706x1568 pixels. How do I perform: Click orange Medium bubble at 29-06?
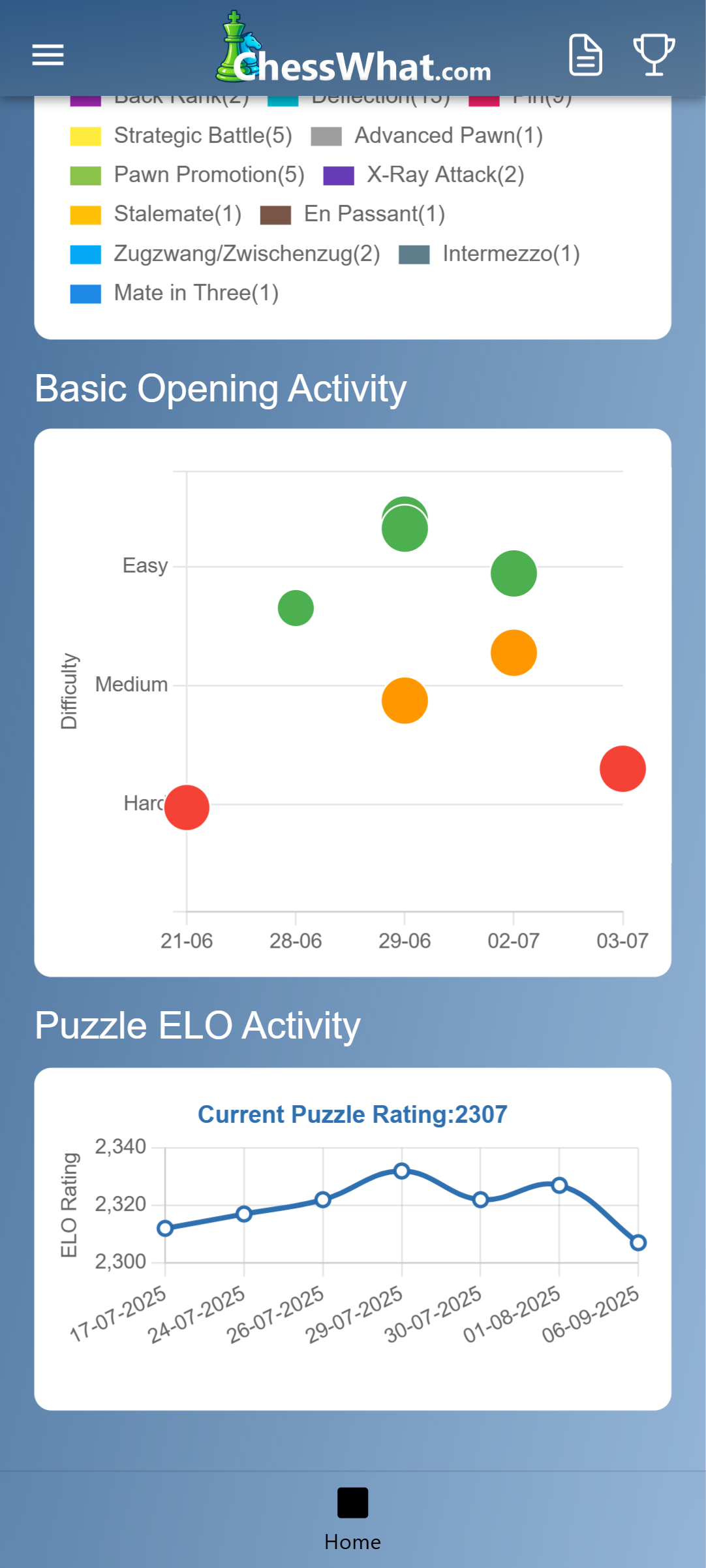click(x=405, y=700)
